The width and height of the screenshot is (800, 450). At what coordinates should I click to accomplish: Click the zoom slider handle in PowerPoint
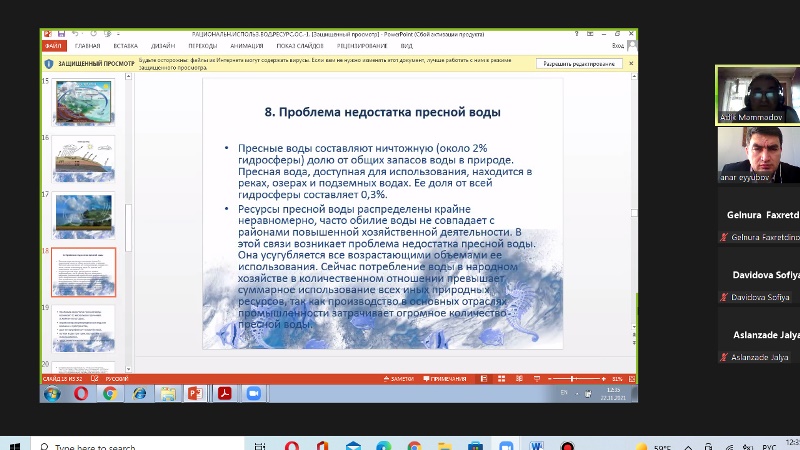(572, 379)
